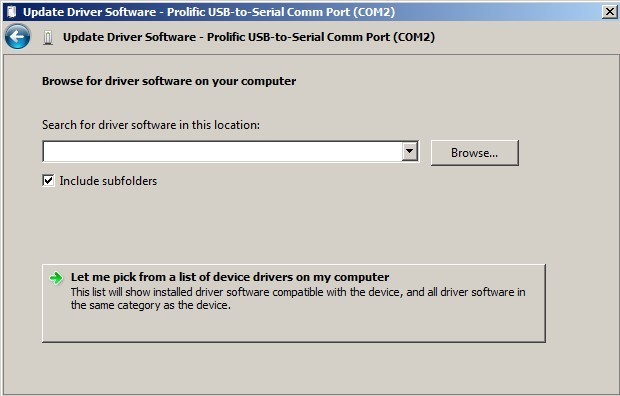Screen dimensions: 620x396
Task: Uncheck the Include subfolders checkbox
Action: [x=48, y=181]
